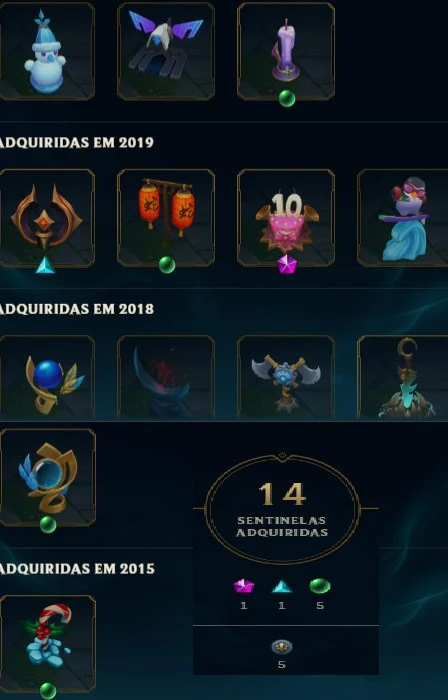Choose the penguin in blue dress ward
448x700 pixels.
[x=403, y=218]
